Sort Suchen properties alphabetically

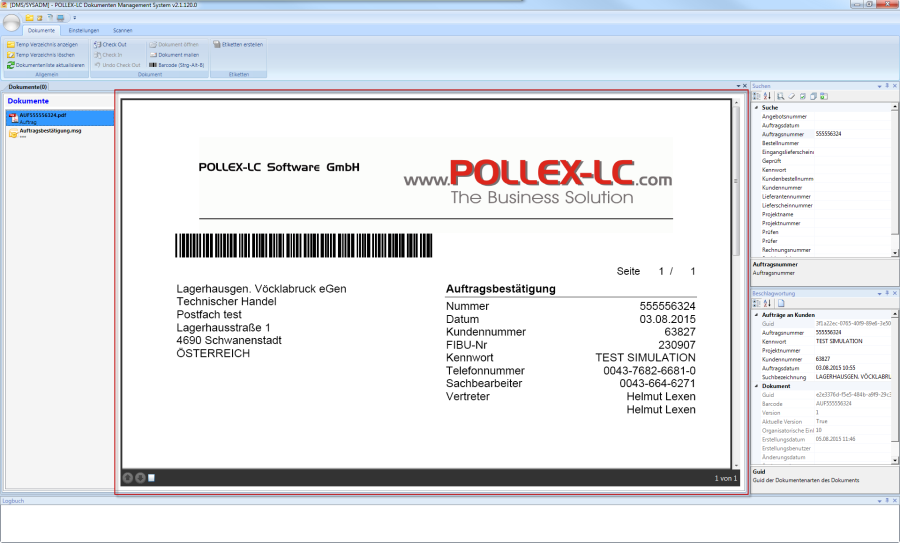(767, 96)
